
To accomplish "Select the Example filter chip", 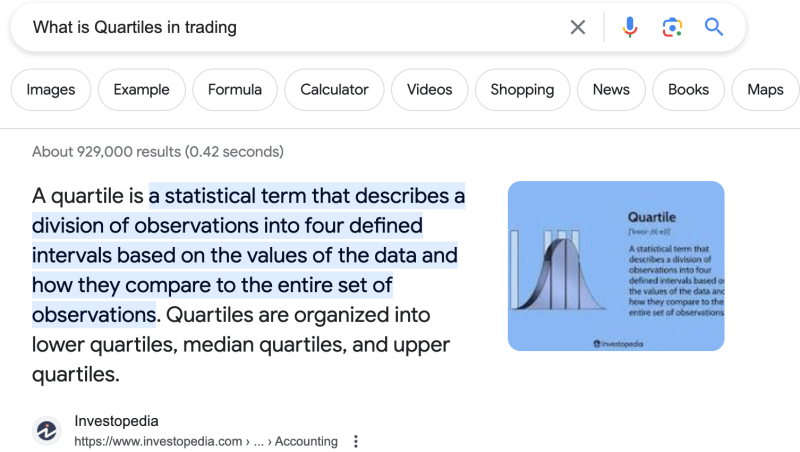I will click(141, 90).
